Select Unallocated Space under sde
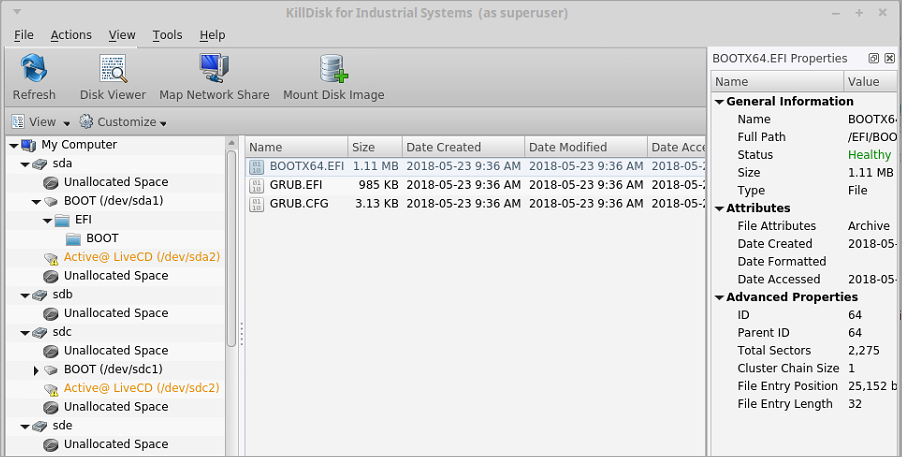 116,444
